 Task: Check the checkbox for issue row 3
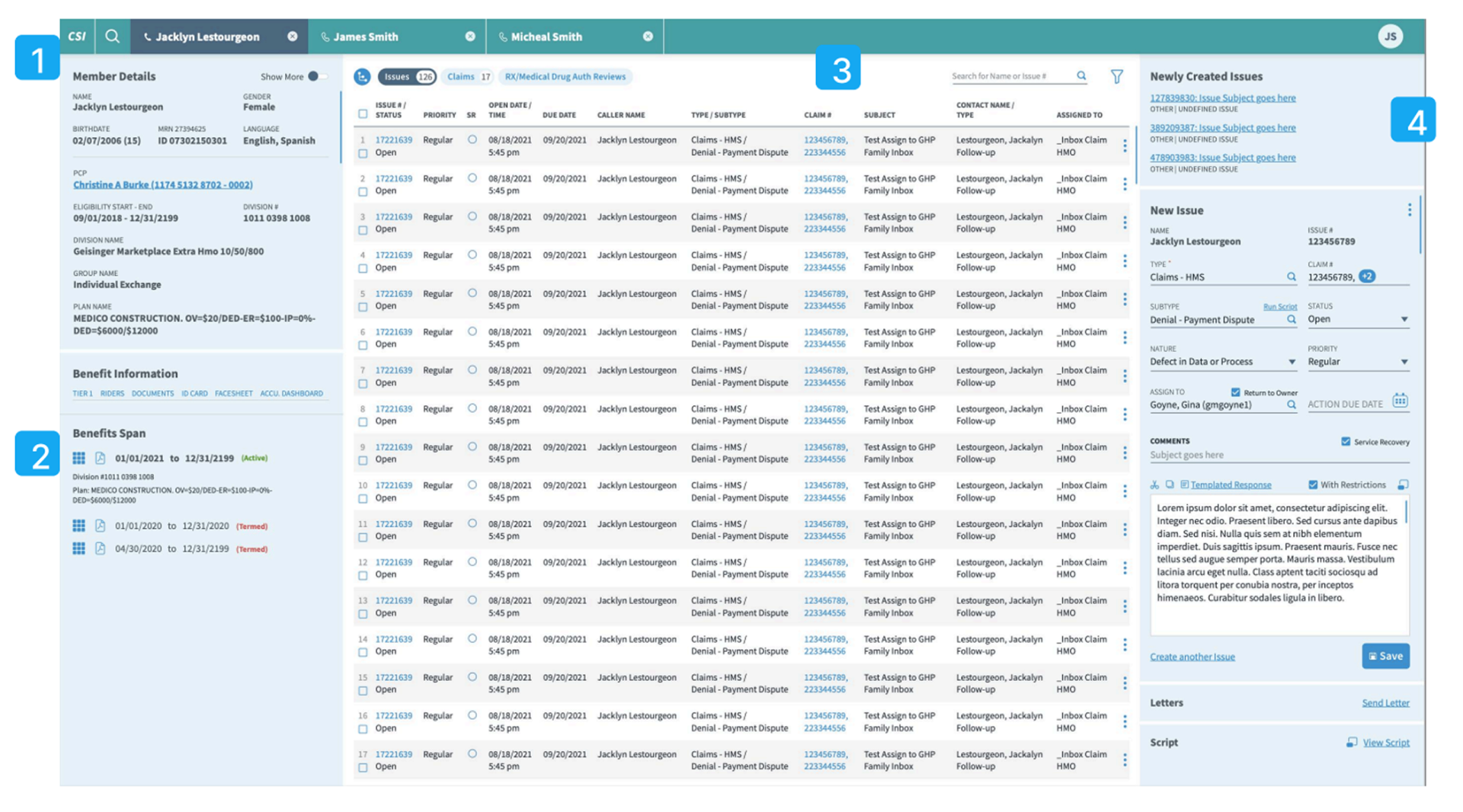coord(363,229)
